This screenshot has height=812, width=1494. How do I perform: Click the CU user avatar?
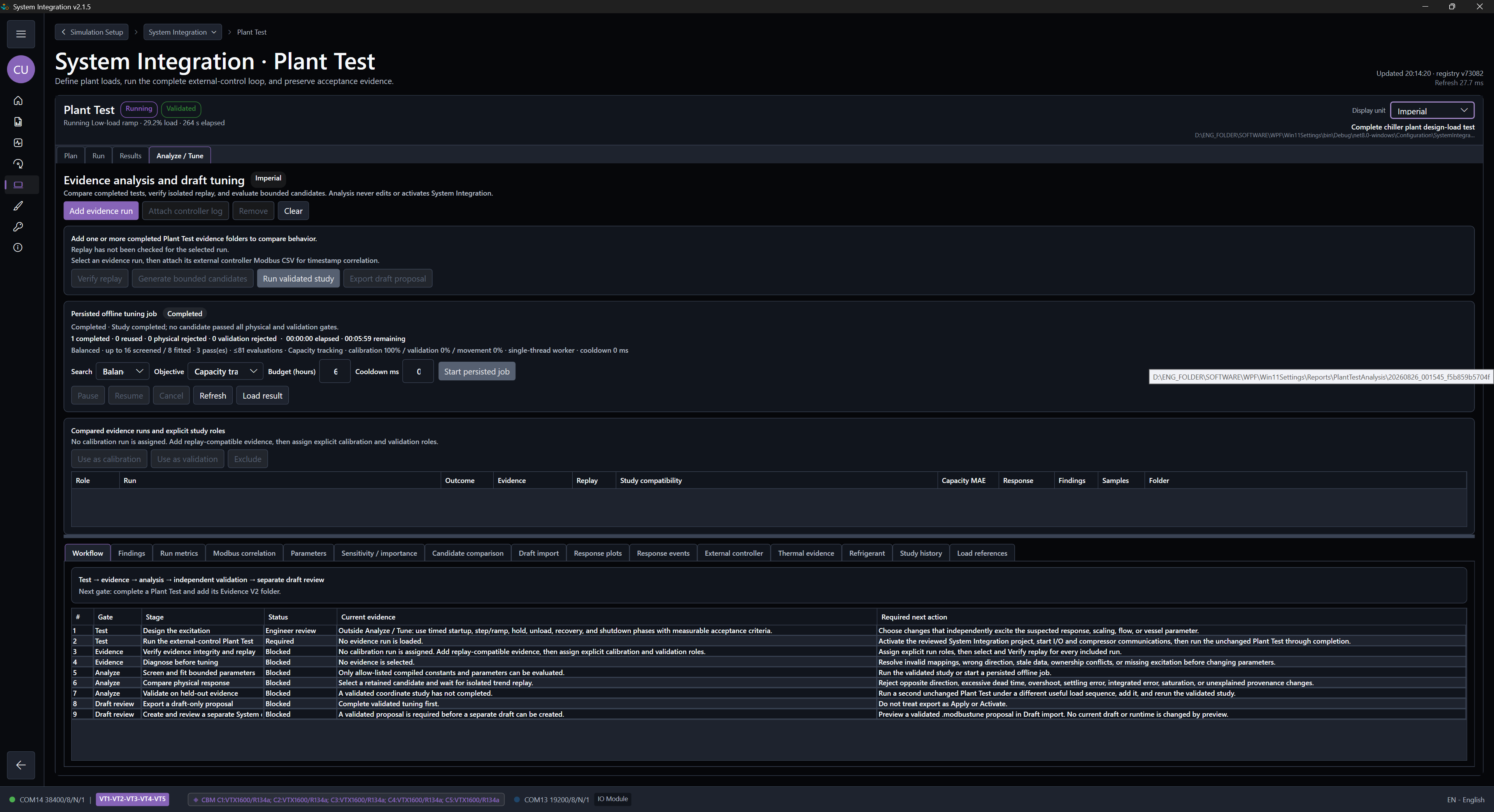coord(21,70)
